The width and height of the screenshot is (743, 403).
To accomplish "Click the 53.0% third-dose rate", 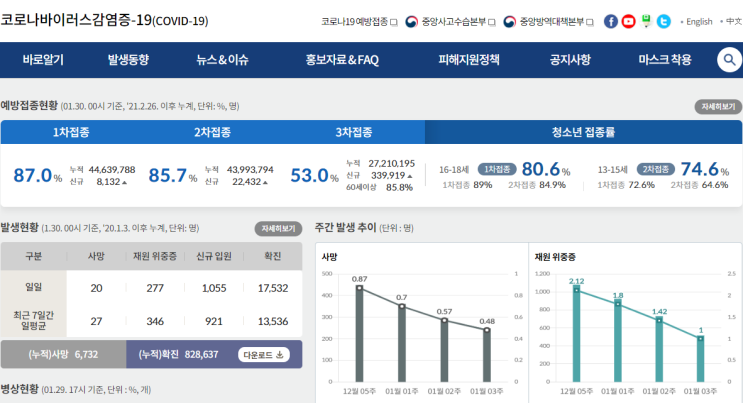I will pos(314,175).
